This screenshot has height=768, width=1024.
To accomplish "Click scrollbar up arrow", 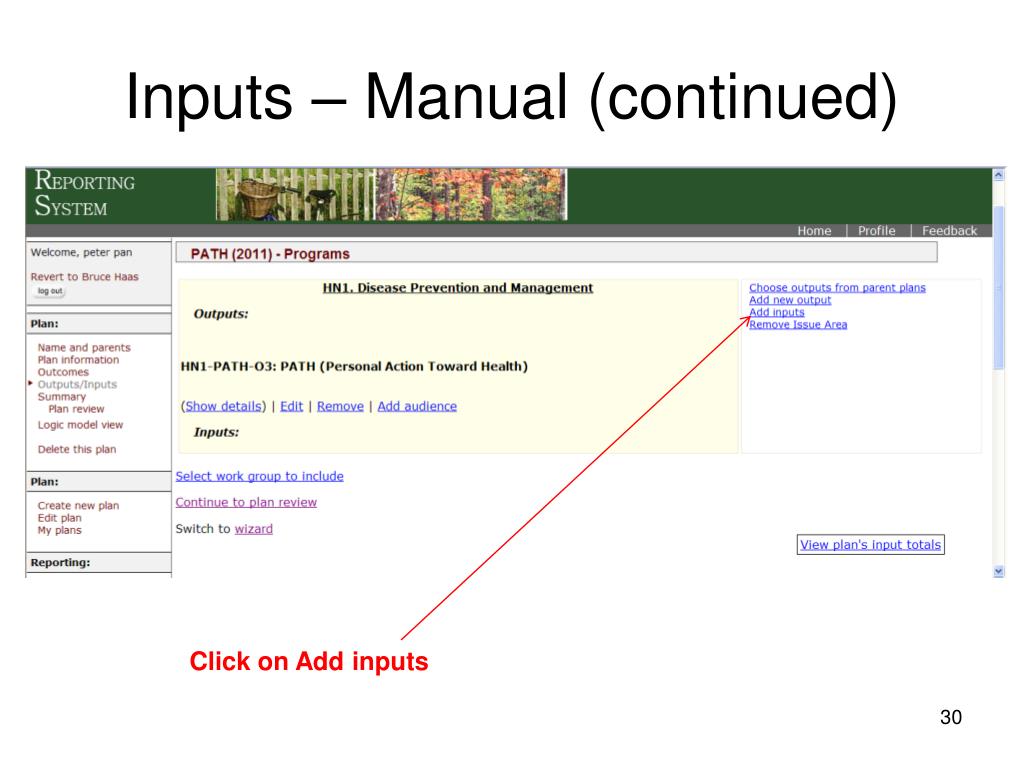I will click(999, 175).
